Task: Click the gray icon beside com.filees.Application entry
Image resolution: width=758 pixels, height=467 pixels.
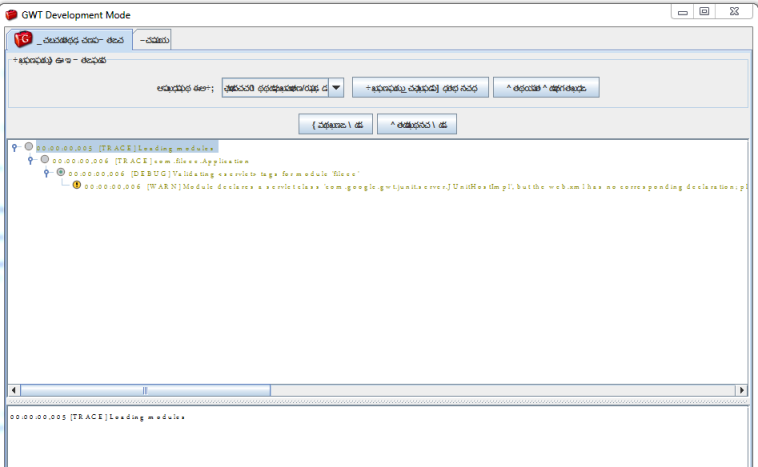Action: [x=44, y=159]
